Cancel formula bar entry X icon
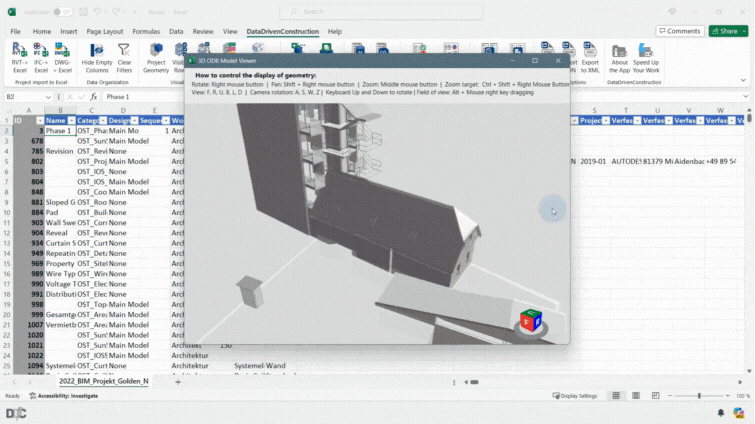Image resolution: width=755 pixels, height=424 pixels. [70, 97]
